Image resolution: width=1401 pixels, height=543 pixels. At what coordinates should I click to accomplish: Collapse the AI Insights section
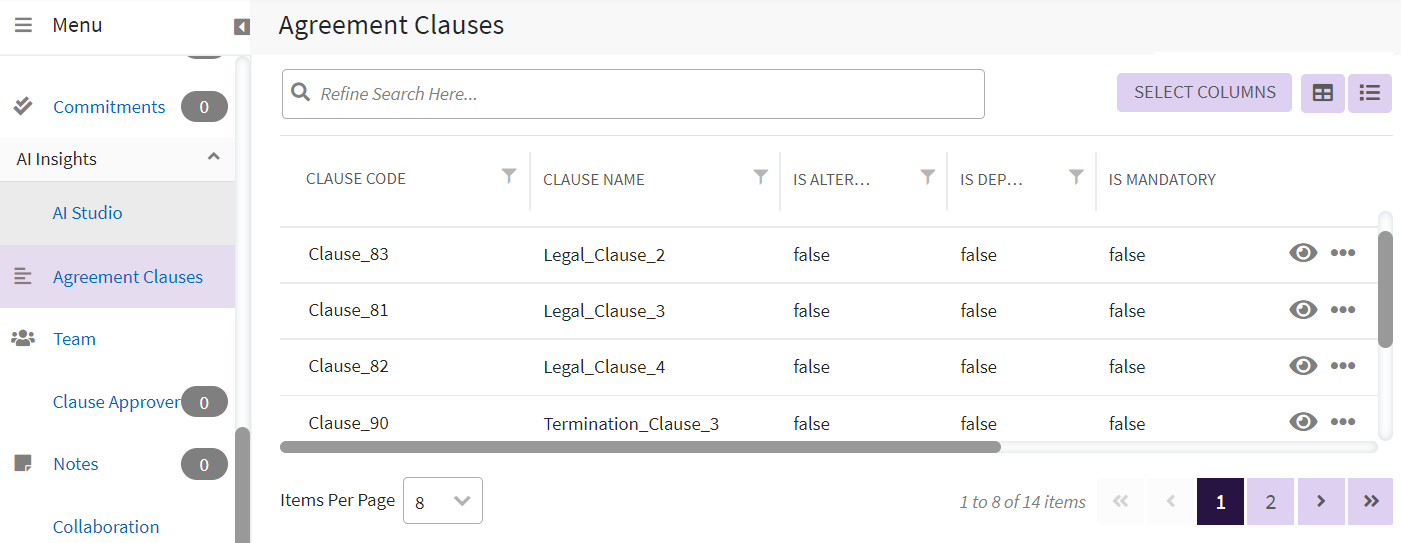point(213,158)
